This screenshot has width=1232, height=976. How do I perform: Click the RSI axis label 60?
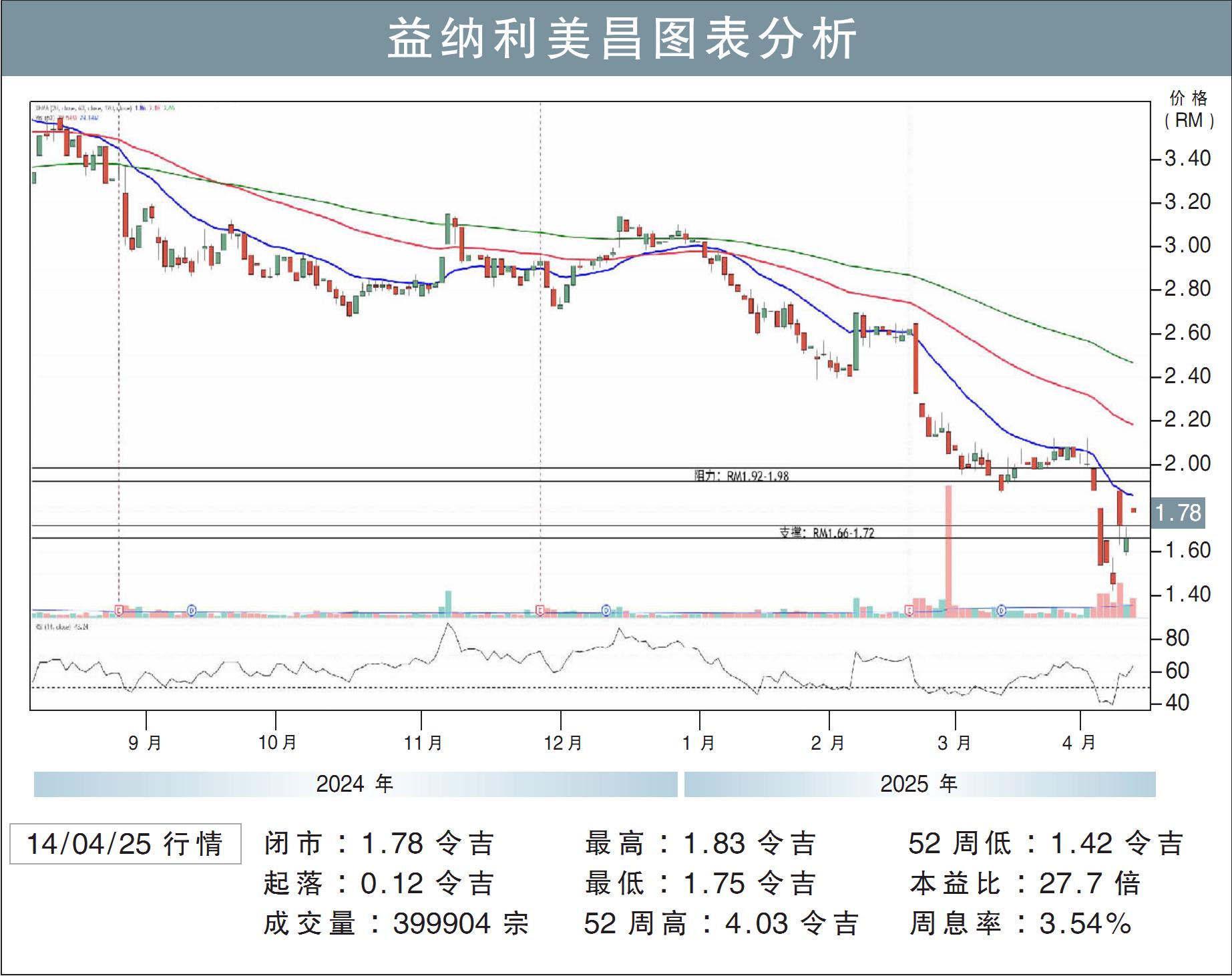coord(1177,670)
